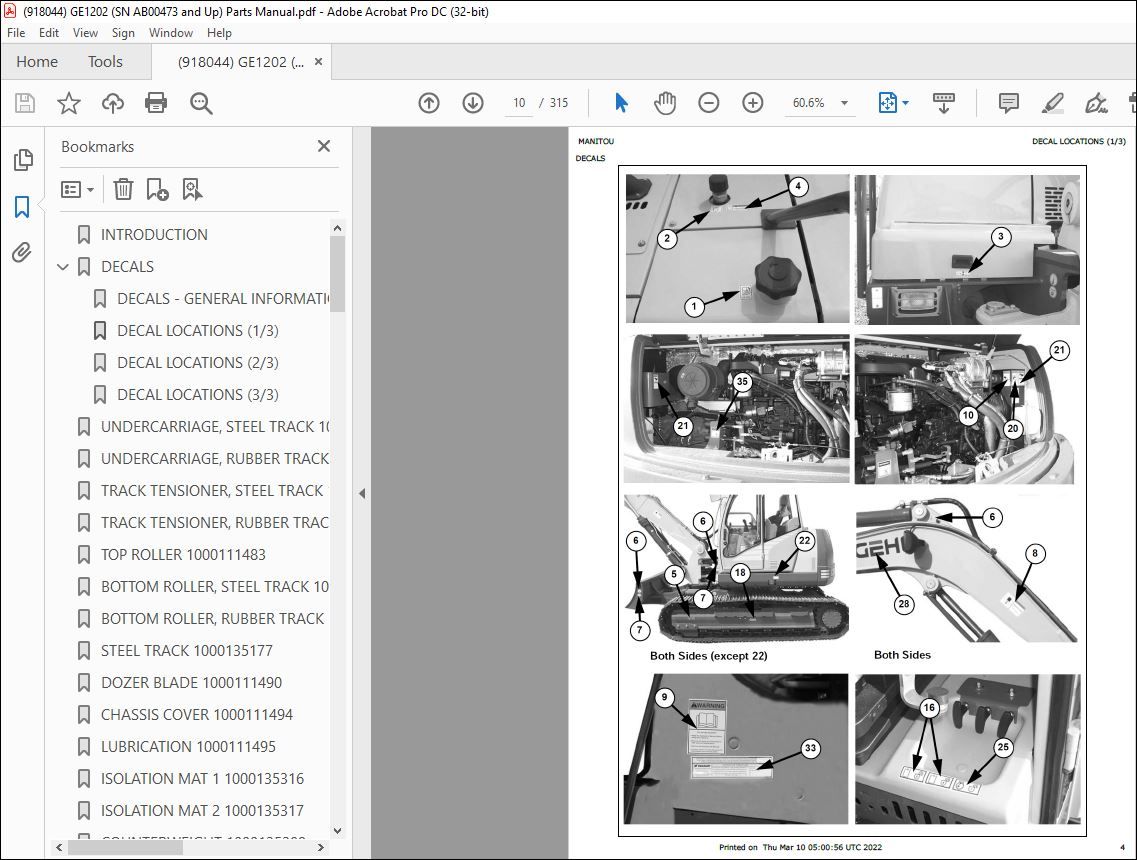
Task: Open the View menu
Action: 85,32
